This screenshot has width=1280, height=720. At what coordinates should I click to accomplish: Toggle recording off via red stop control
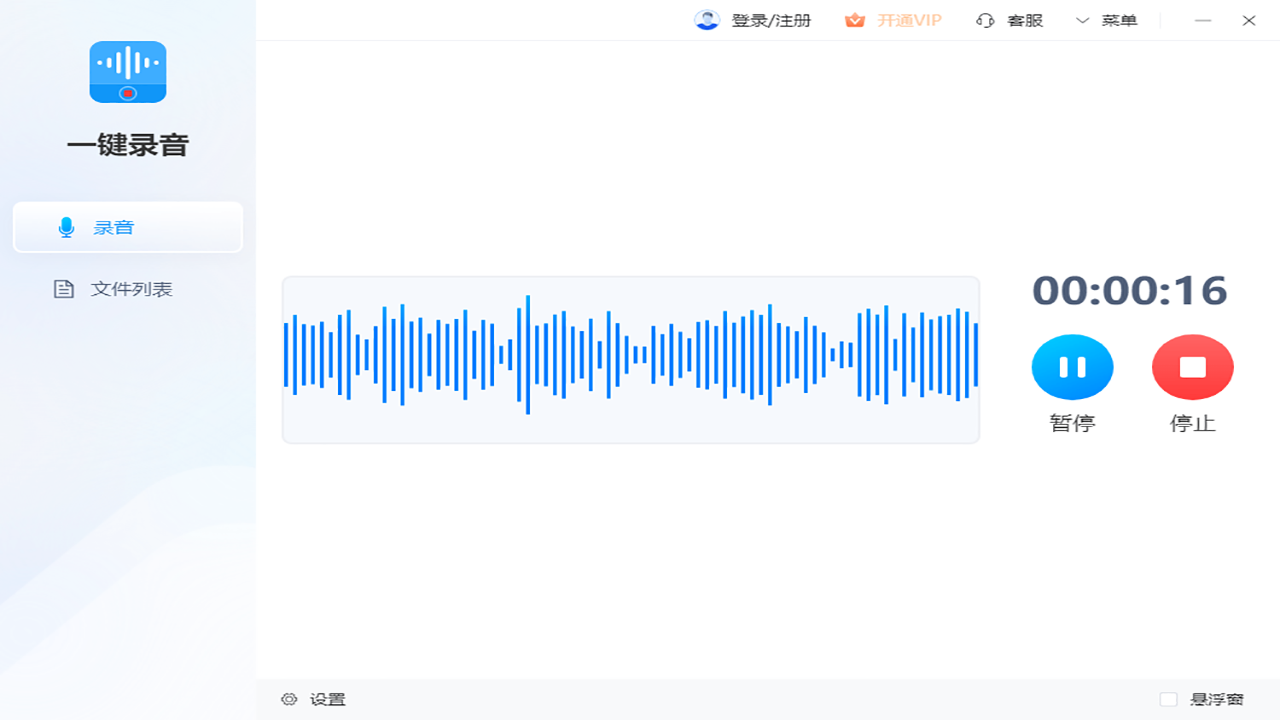tap(1192, 367)
